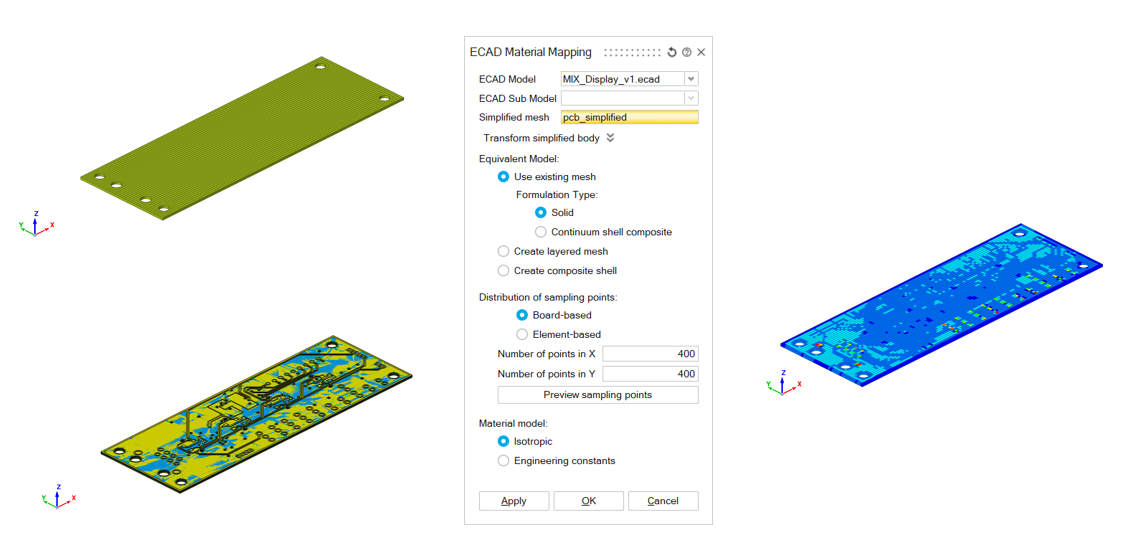
Task: Click the Simplified mesh input field
Action: (629, 117)
